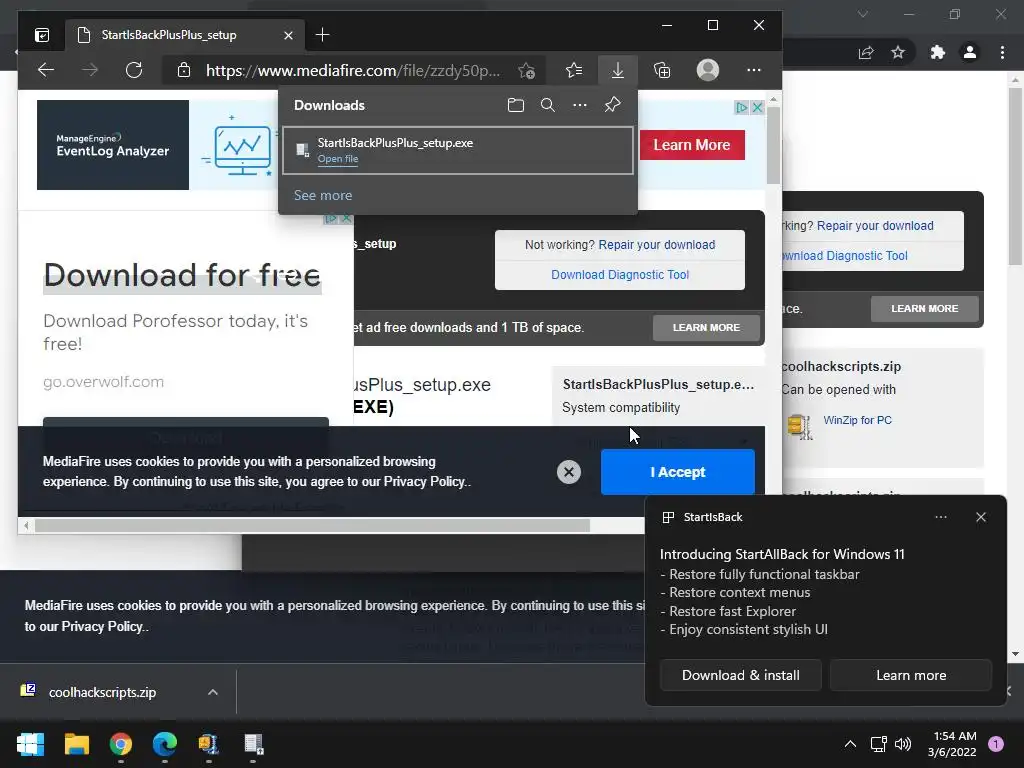
Task: Click WinZip for PC link
Action: [857, 420]
